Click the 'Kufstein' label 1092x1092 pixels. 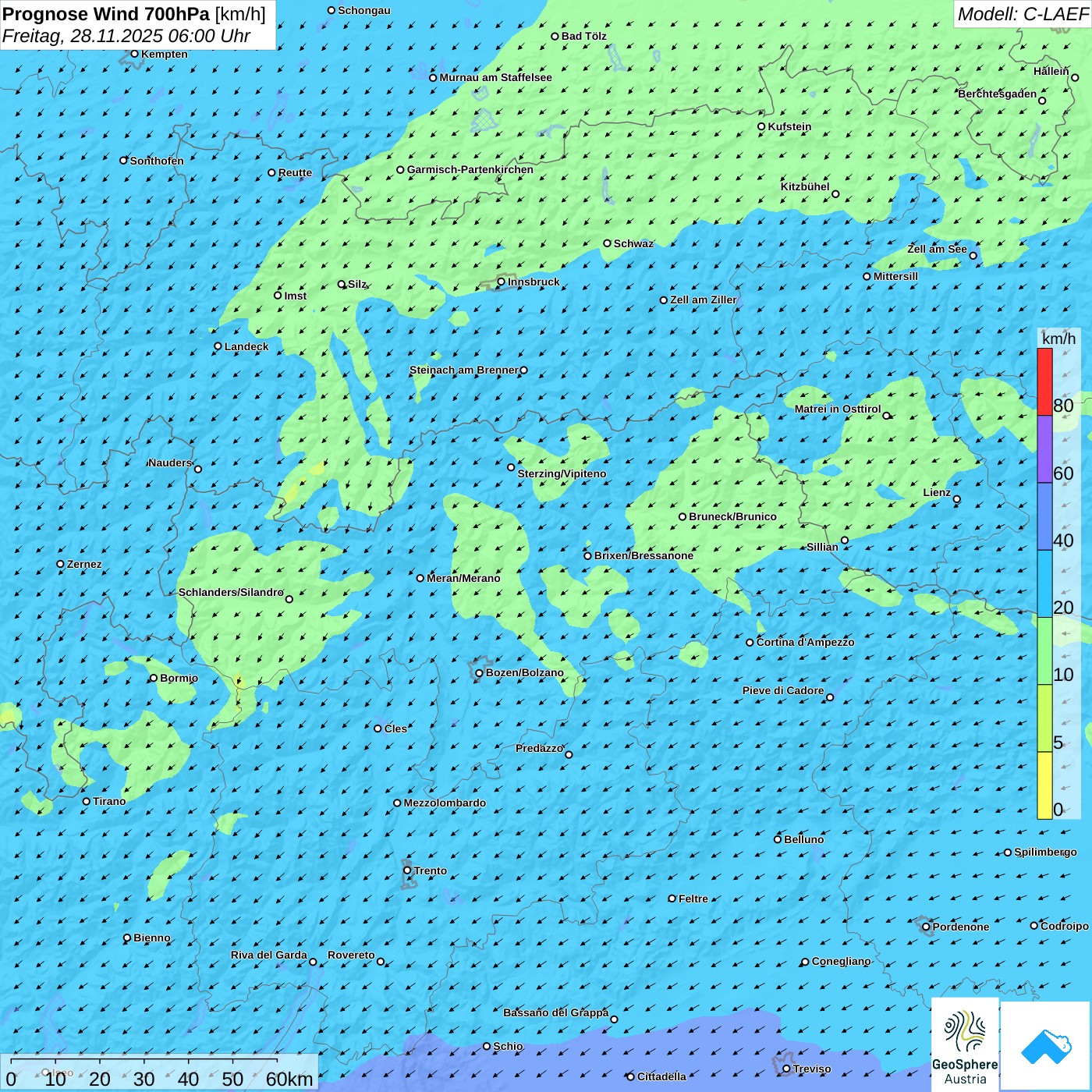[x=789, y=126]
